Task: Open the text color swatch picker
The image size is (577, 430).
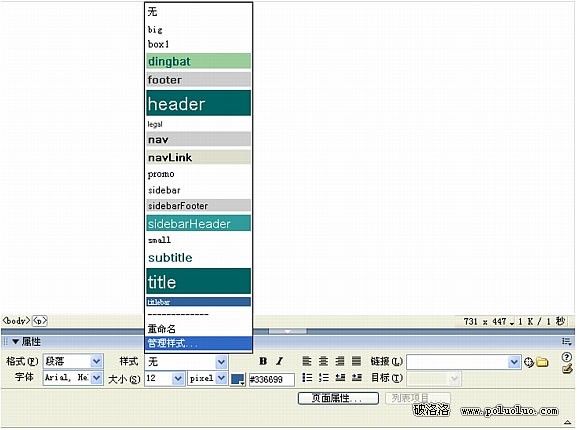Action: 238,379
